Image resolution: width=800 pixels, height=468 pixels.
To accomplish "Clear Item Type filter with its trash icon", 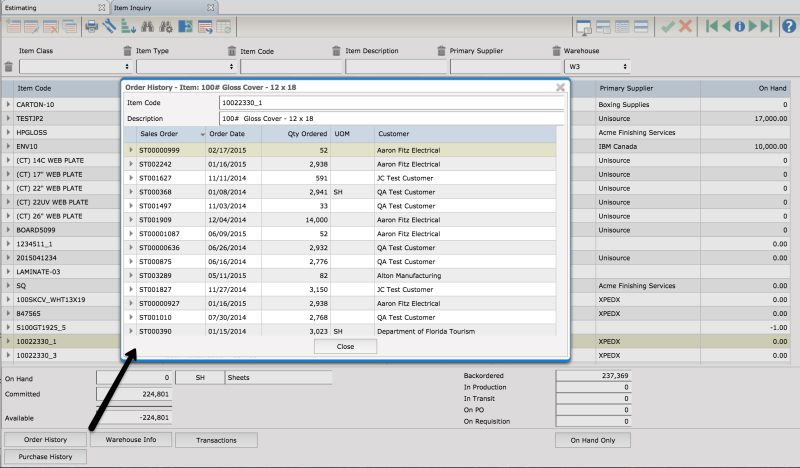I will click(127, 51).
